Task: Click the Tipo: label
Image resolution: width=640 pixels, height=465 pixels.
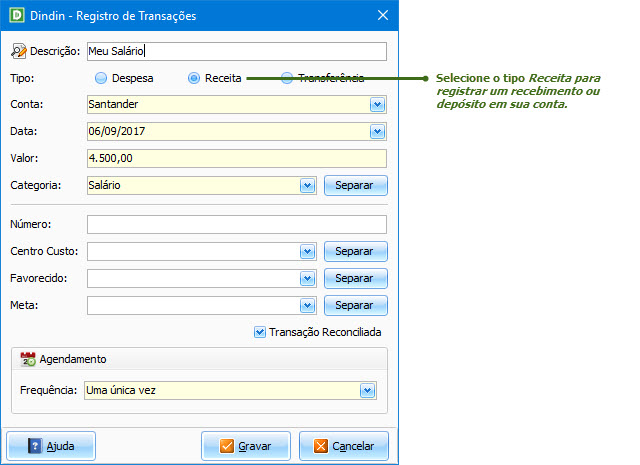Action: [22, 78]
